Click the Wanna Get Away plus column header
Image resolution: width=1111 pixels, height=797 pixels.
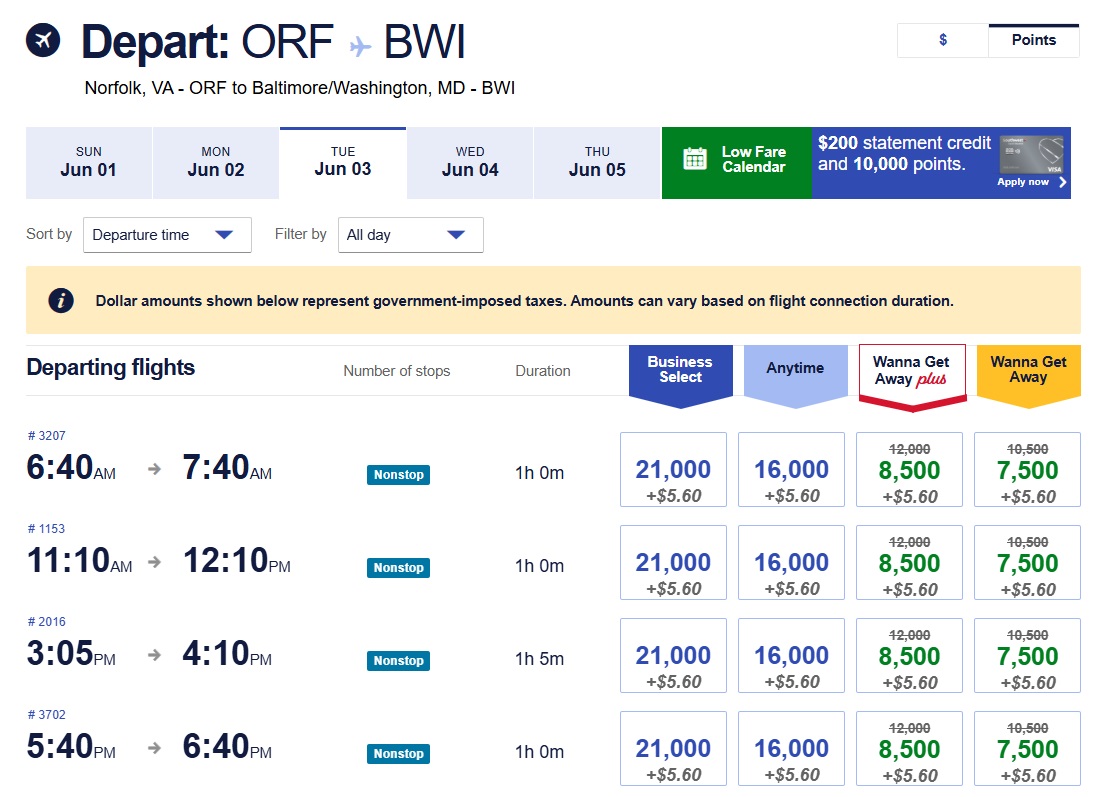[912, 377]
